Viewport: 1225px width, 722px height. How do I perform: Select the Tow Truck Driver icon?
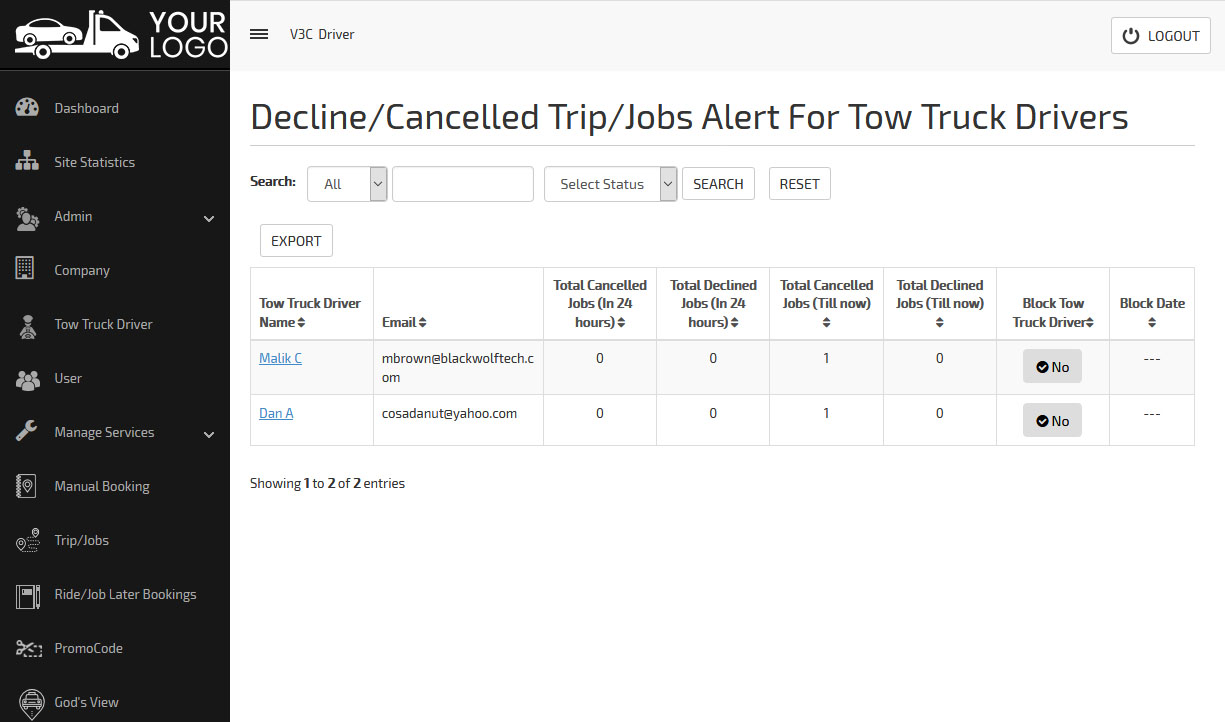pos(27,325)
